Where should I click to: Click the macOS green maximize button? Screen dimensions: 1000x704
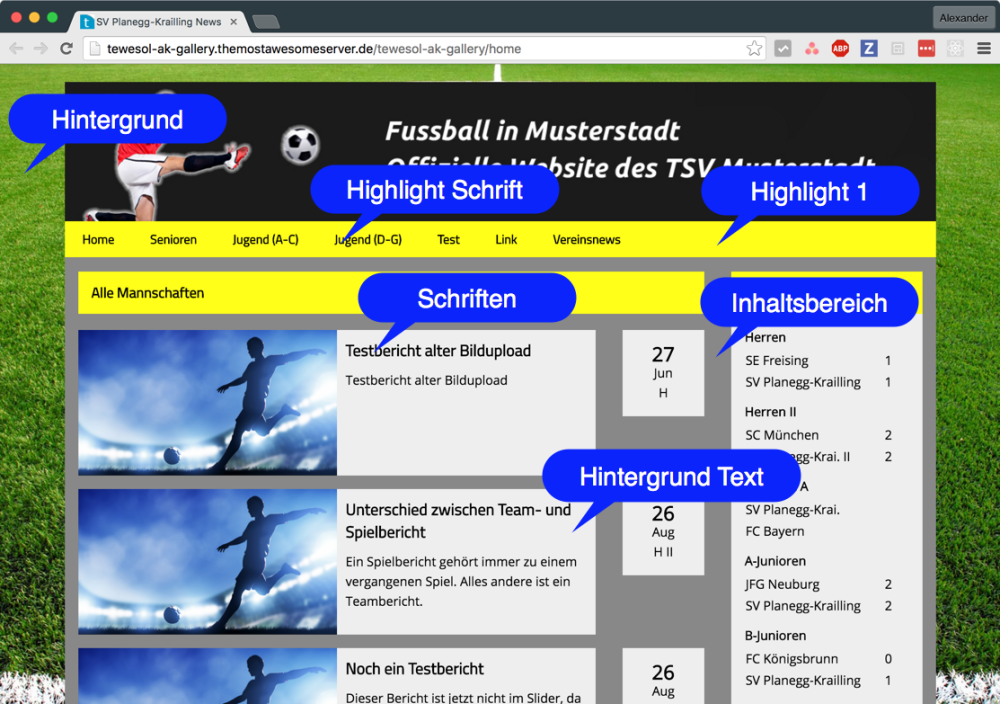[52, 18]
